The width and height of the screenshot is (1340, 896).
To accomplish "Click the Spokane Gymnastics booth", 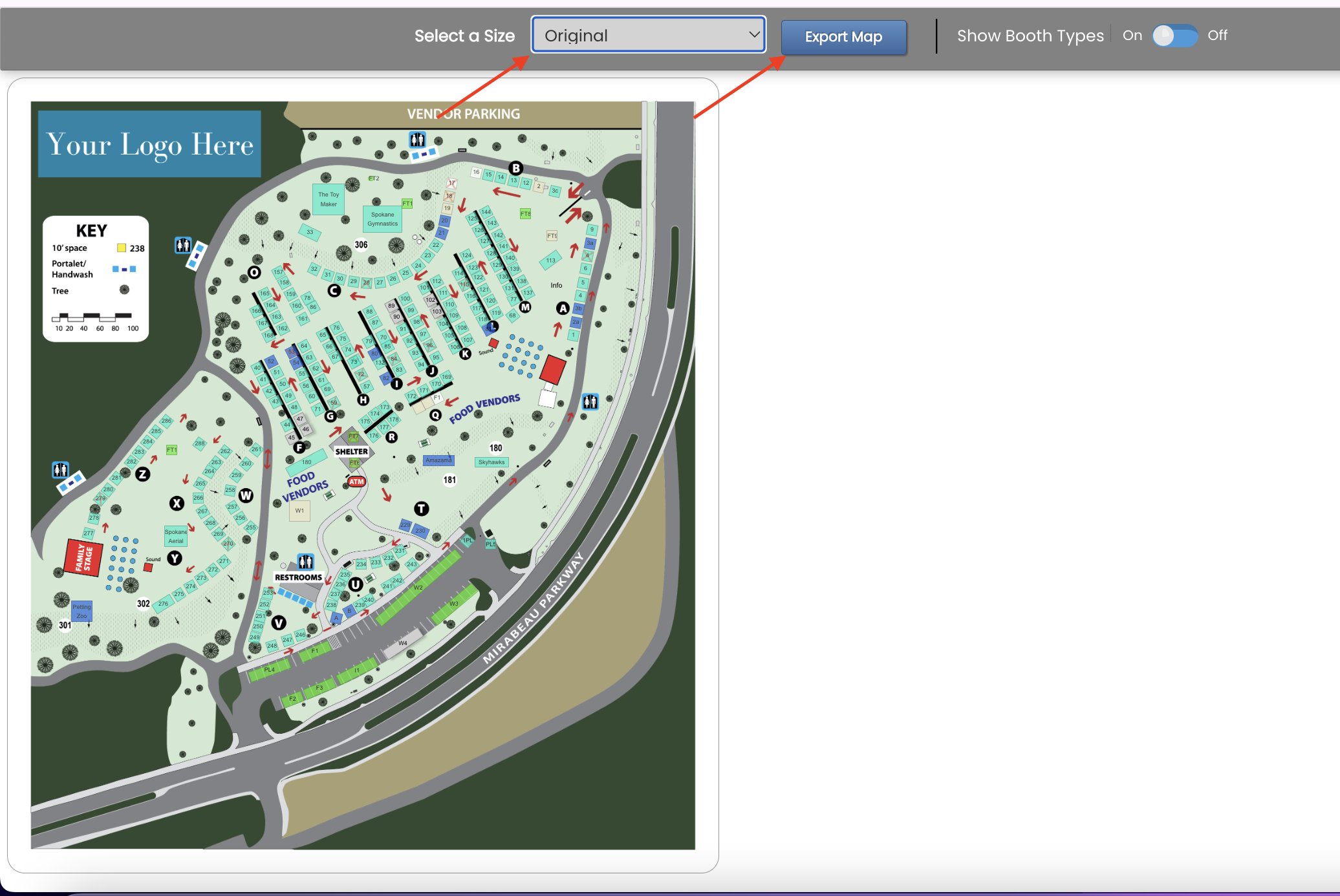I will (x=382, y=219).
